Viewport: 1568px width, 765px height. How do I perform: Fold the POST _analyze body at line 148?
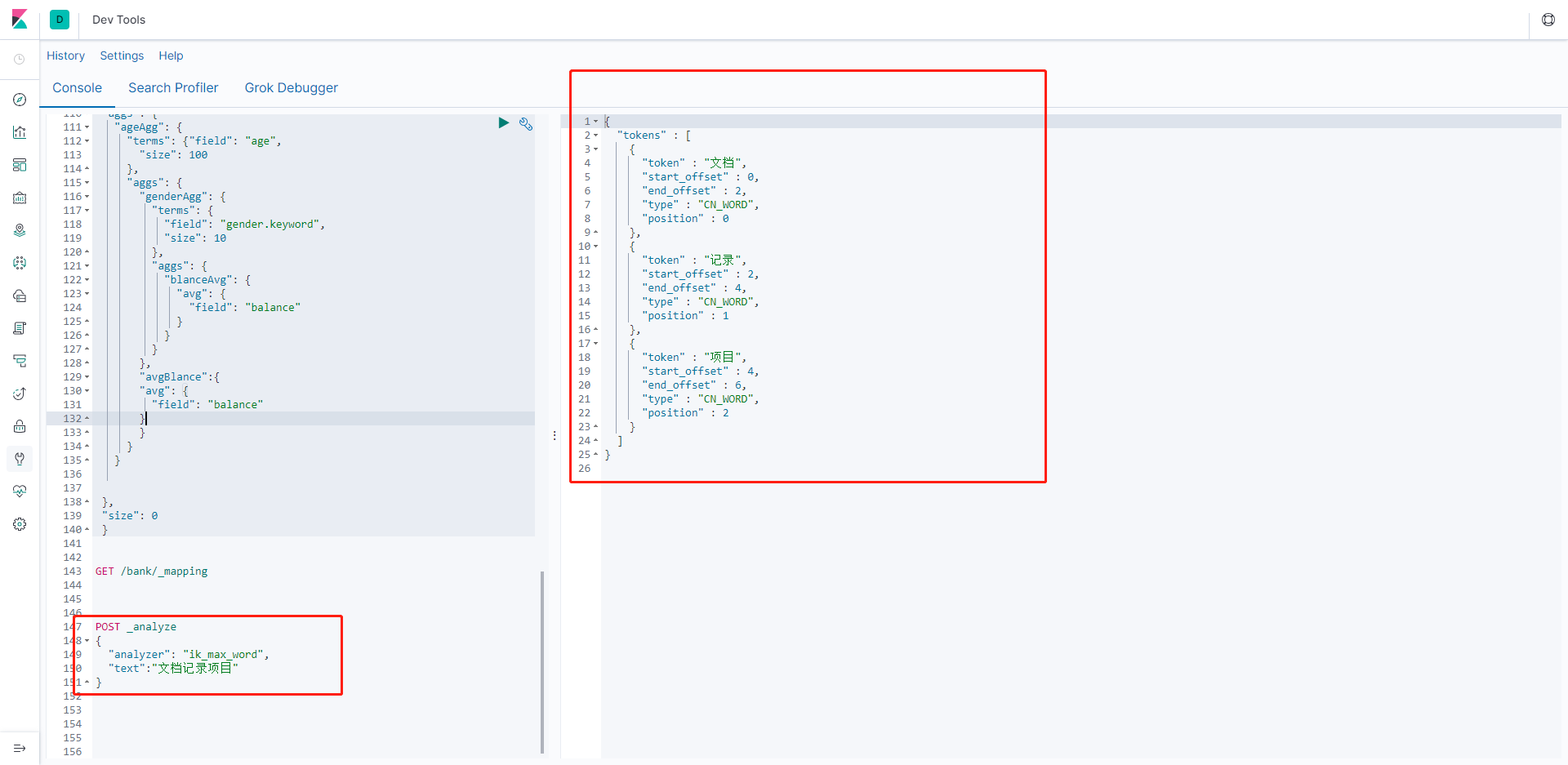87,641
